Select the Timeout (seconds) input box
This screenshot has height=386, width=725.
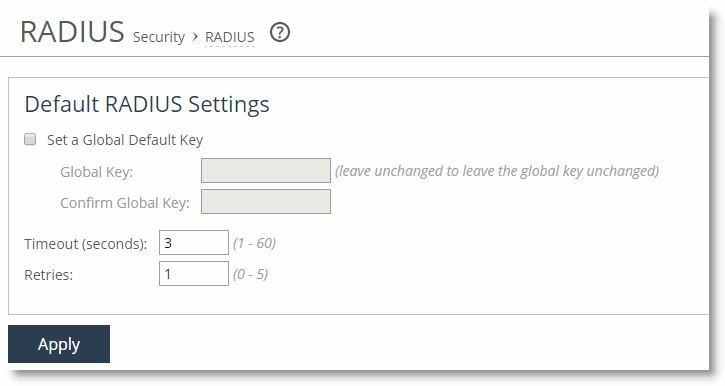coord(194,243)
